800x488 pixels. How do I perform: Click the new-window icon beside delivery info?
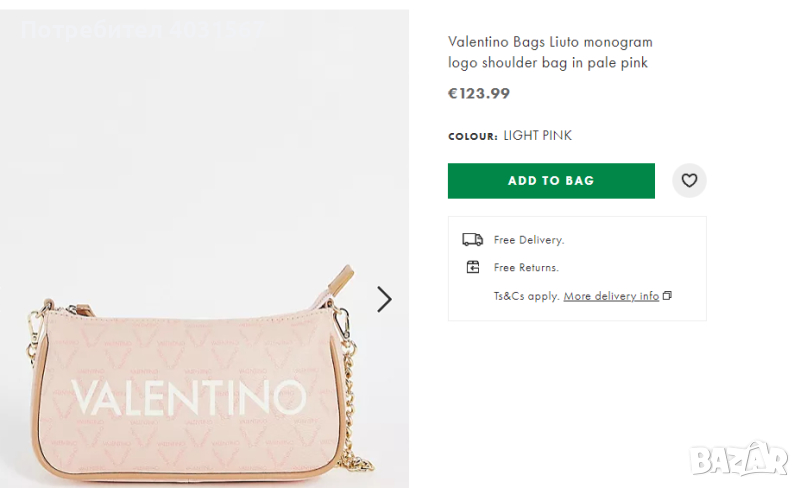(x=668, y=296)
